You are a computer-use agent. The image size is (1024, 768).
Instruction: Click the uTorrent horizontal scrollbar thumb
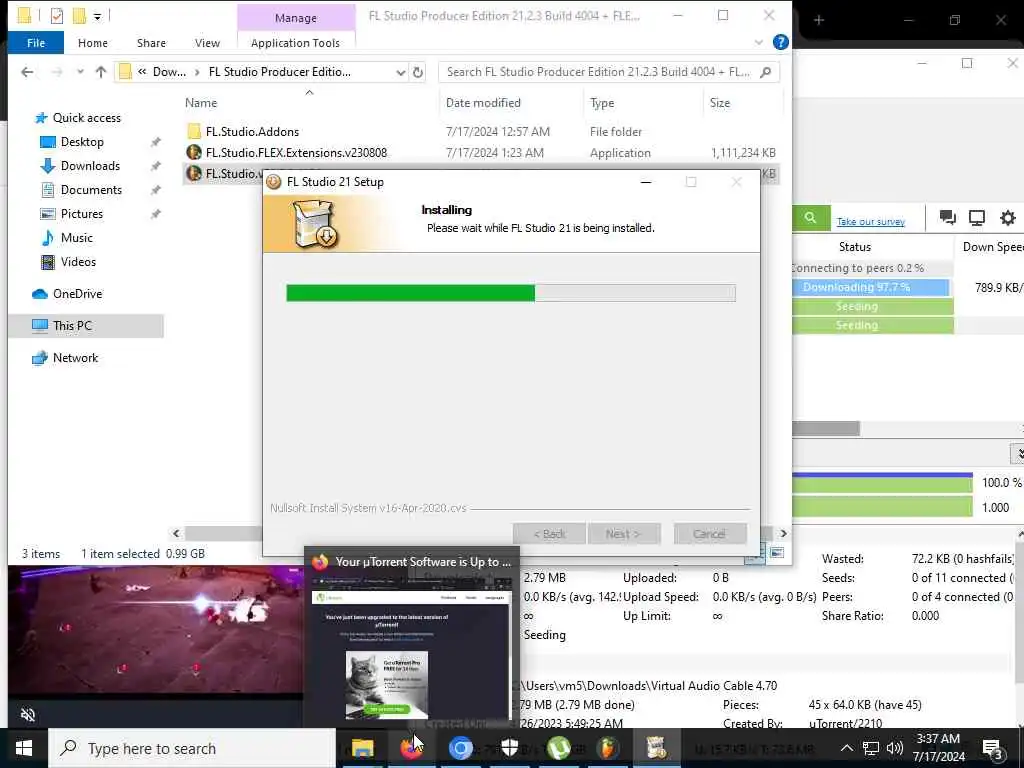click(x=825, y=429)
